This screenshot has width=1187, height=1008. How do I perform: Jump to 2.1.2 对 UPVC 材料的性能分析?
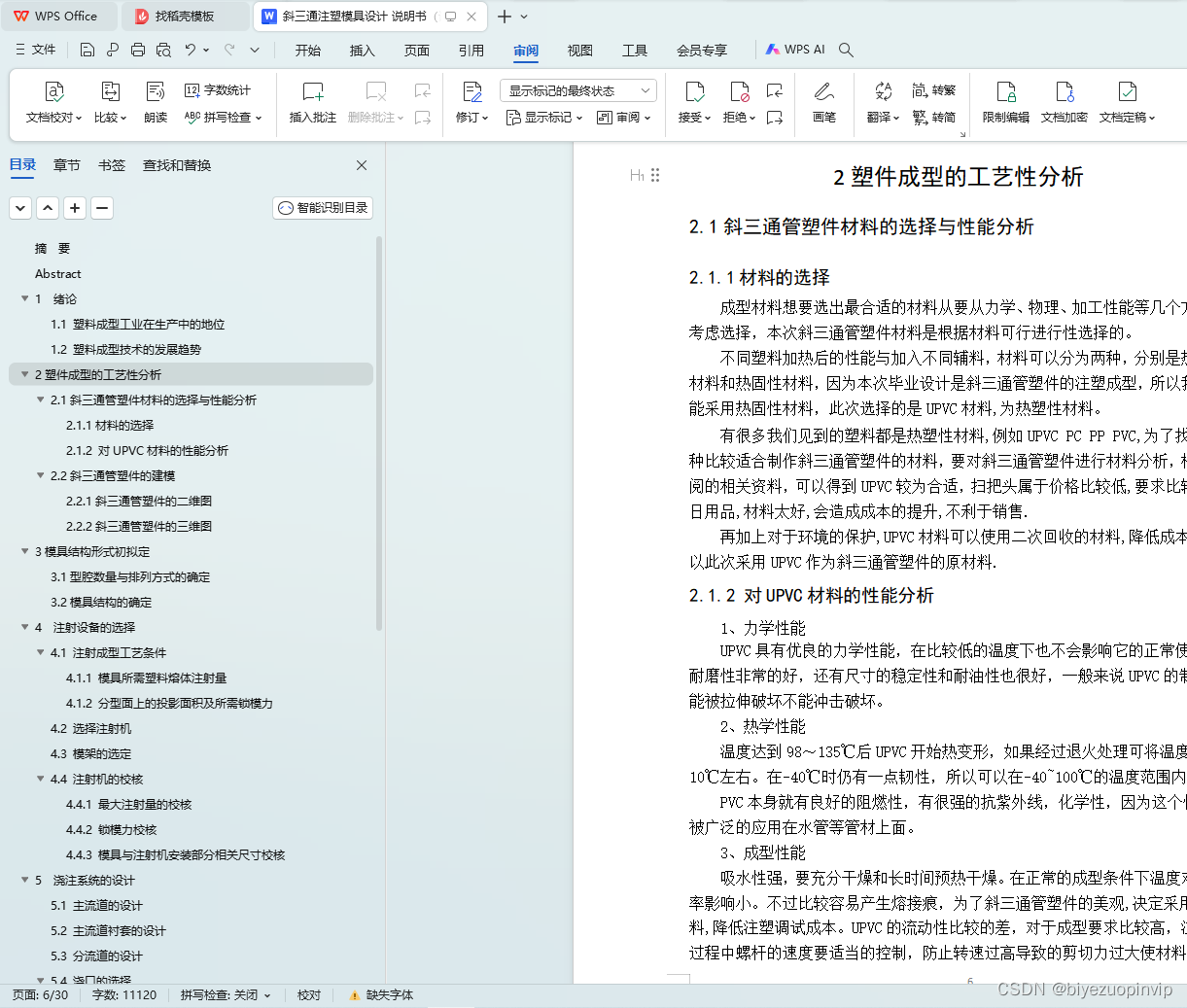coord(147,451)
